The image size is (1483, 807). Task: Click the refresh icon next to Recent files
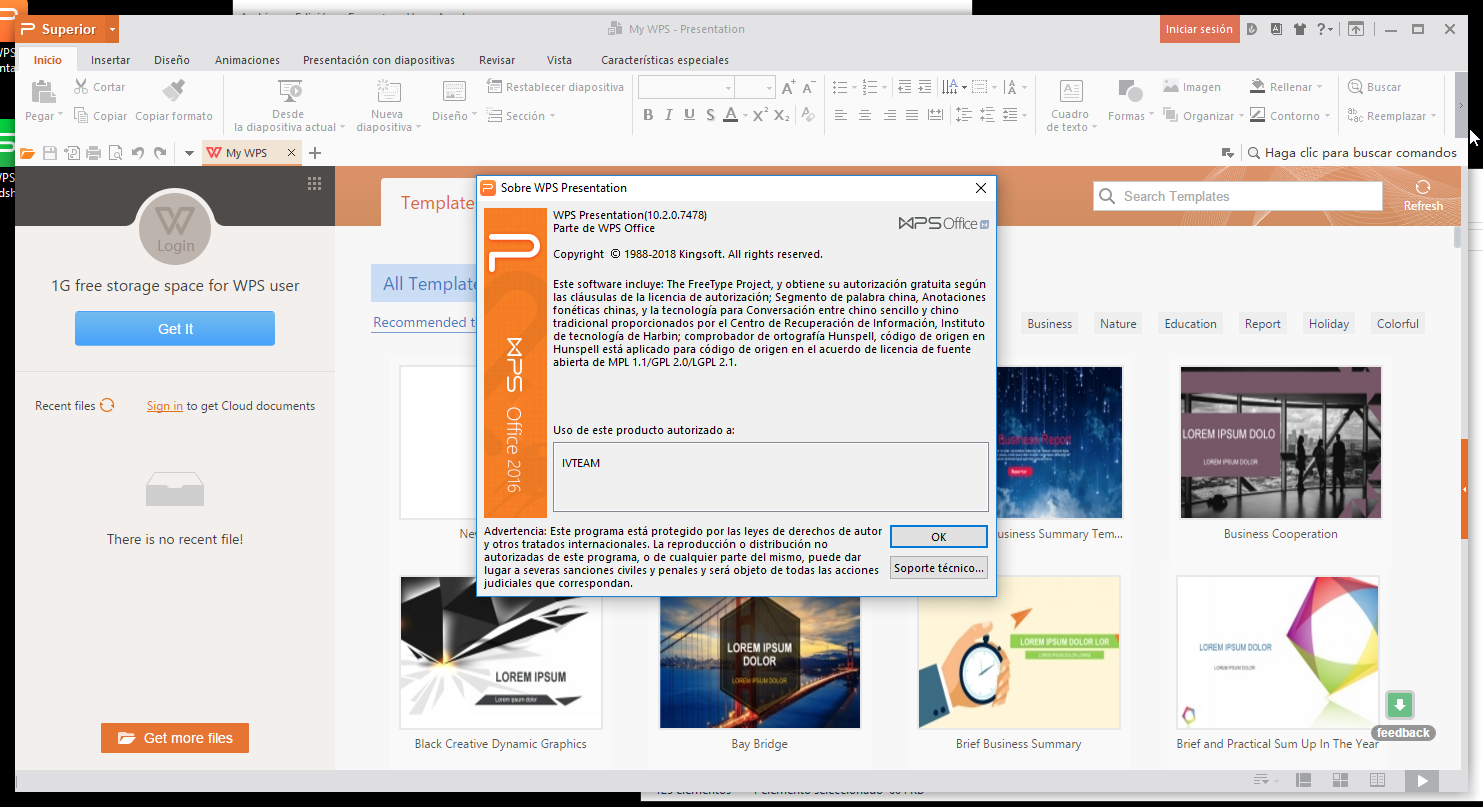[x=107, y=405]
